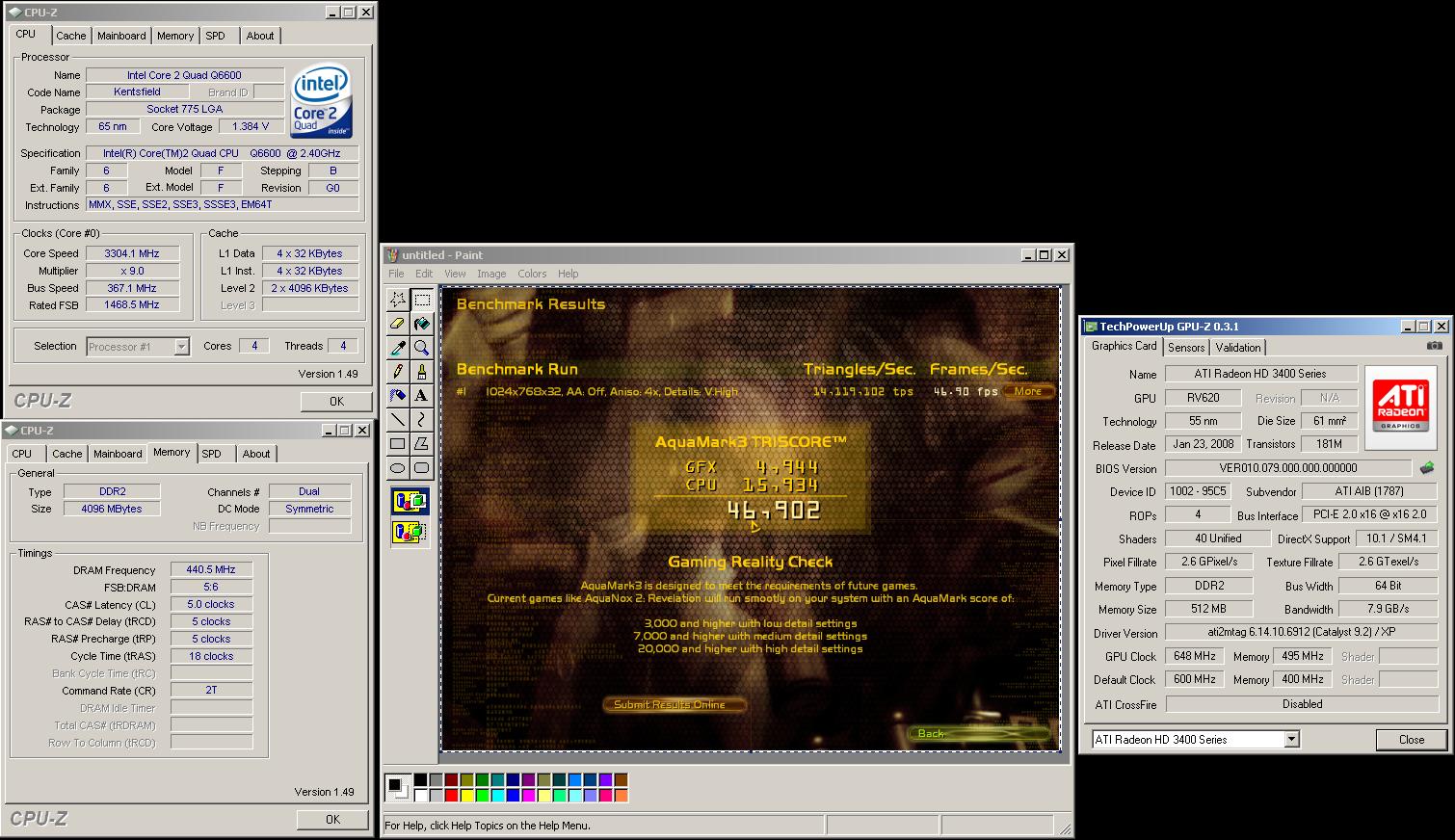Activate the Pick Color eyedropper tool

[398, 348]
